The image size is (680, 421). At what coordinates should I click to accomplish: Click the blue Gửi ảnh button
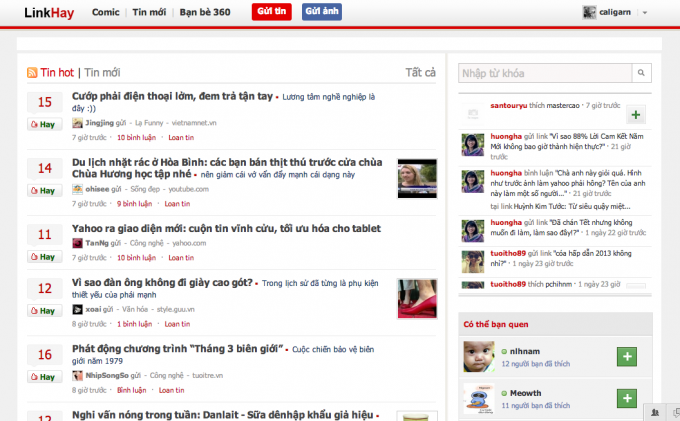coord(322,12)
